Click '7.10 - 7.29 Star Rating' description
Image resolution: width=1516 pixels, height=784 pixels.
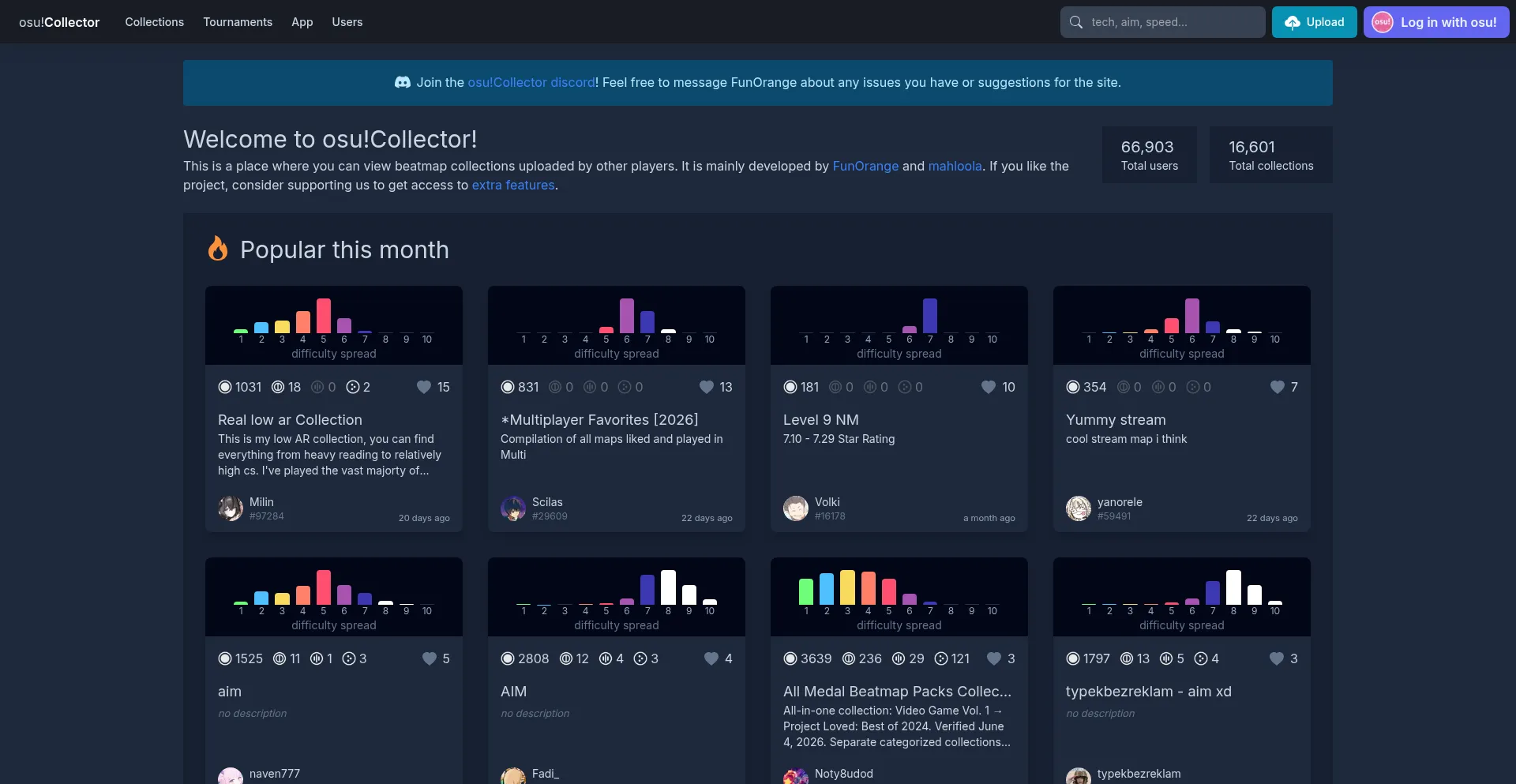pos(839,439)
